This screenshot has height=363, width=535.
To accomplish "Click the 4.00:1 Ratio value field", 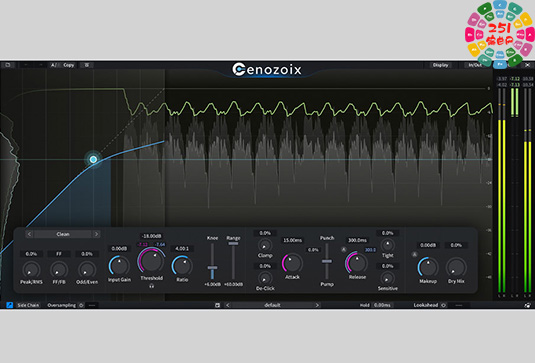I will 182,249.
